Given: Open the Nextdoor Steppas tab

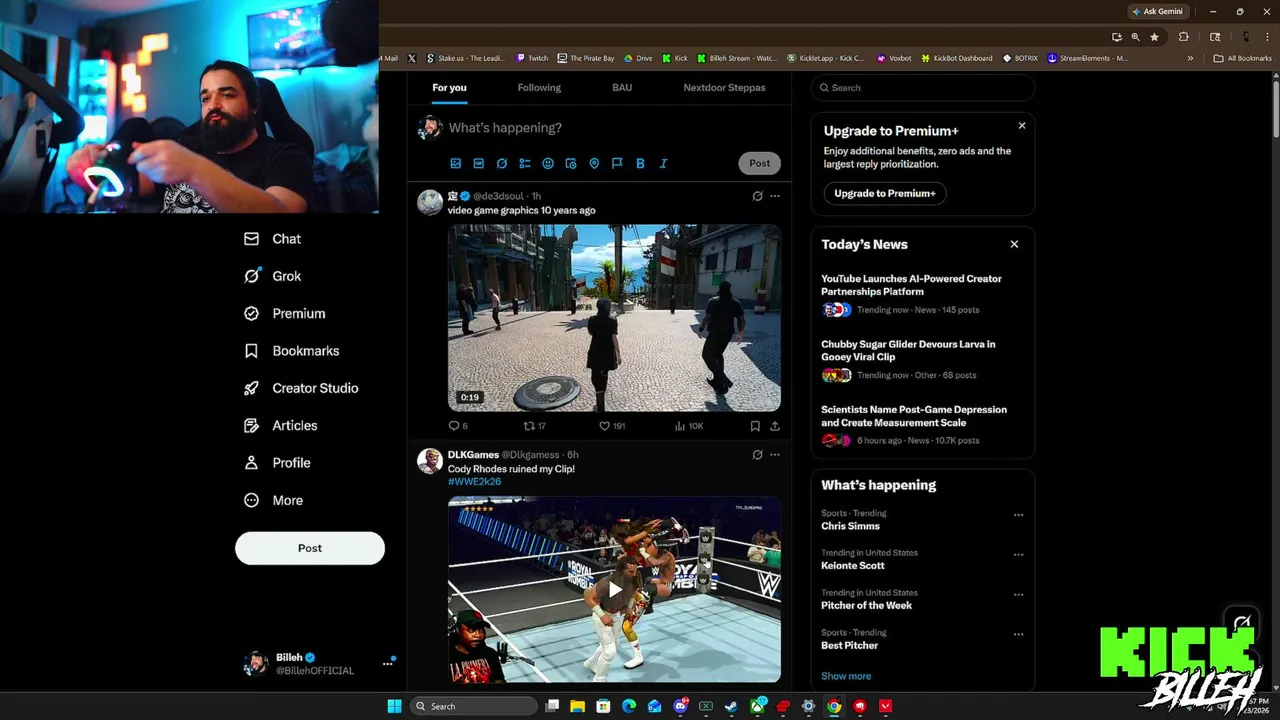Looking at the screenshot, I should 724,88.
